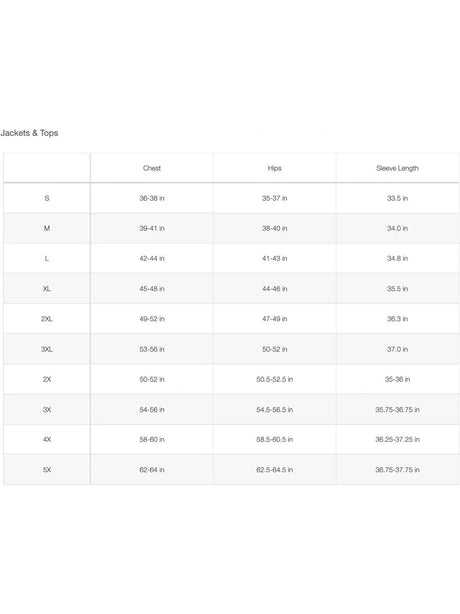Viewport: 460px width, 614px height.
Task: Select the 50.5-52.5 in hips cell
Action: point(274,379)
